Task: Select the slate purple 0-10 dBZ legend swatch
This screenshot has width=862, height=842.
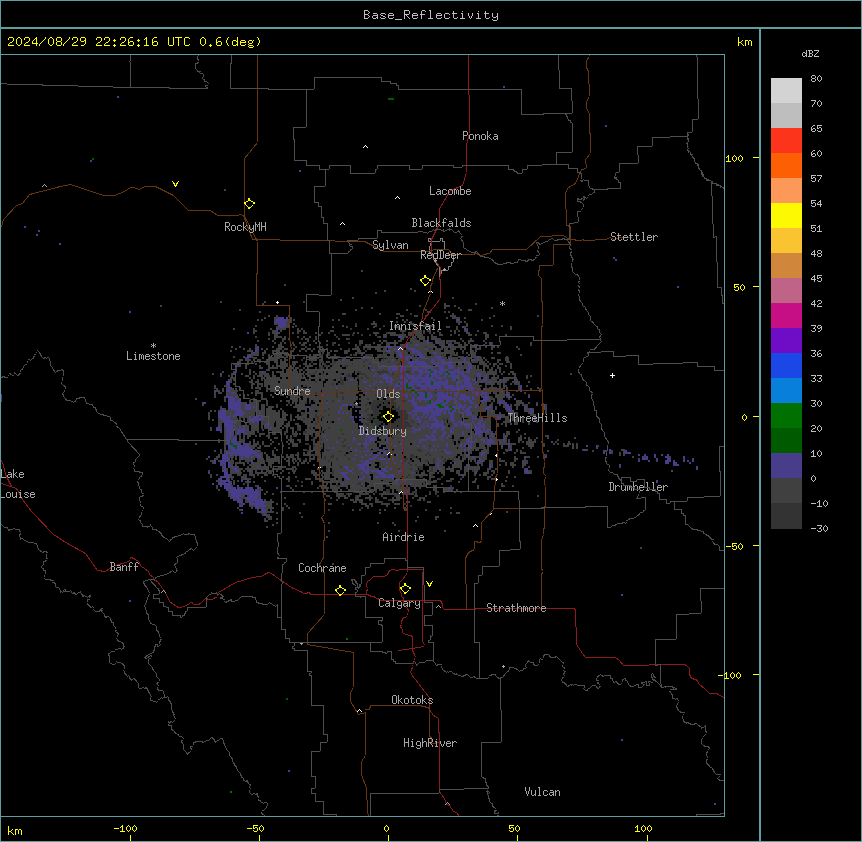Action: (x=786, y=466)
